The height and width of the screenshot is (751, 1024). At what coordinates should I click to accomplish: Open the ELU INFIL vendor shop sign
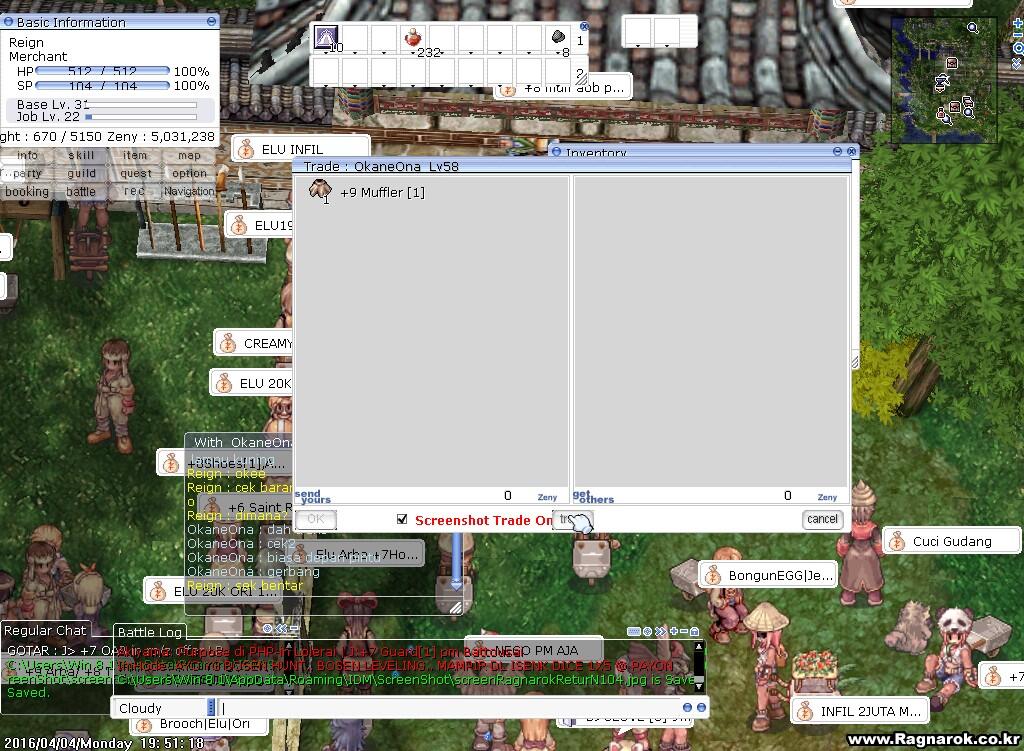coord(300,149)
